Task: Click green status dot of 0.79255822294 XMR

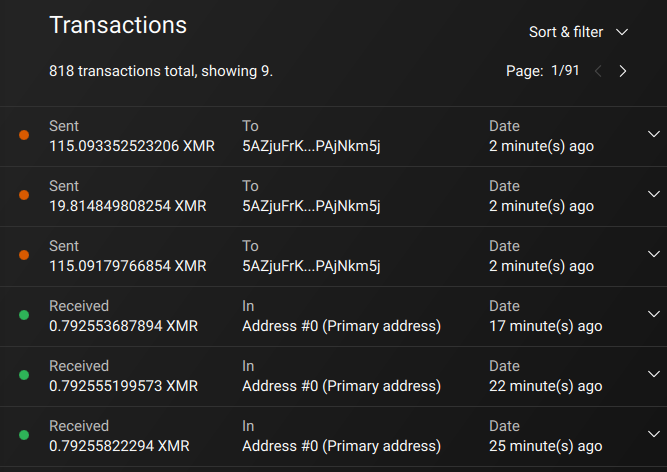Action: pyautogui.click(x=24, y=435)
